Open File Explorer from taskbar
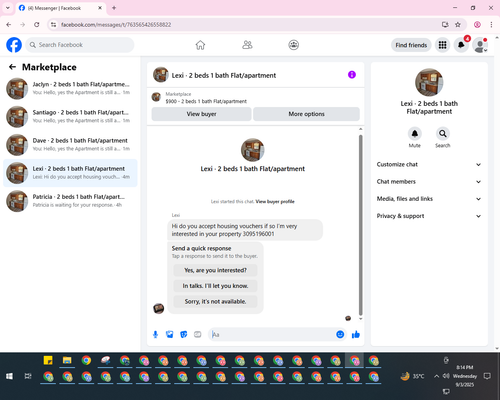Viewport: 500px width, 400px height. pos(67,361)
